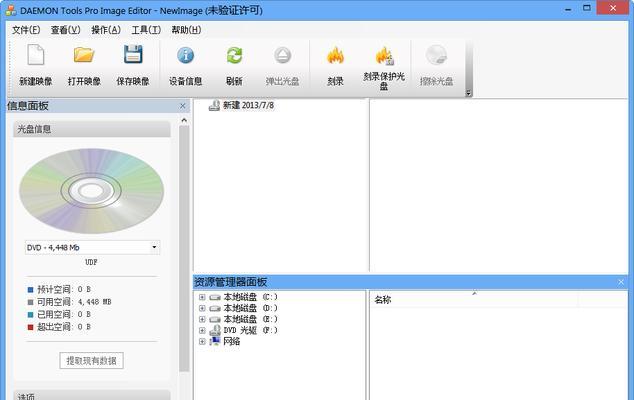Expand the DVD 光驱 (F:) tree node
The height and width of the screenshot is (400, 634).
pyautogui.click(x=202, y=330)
